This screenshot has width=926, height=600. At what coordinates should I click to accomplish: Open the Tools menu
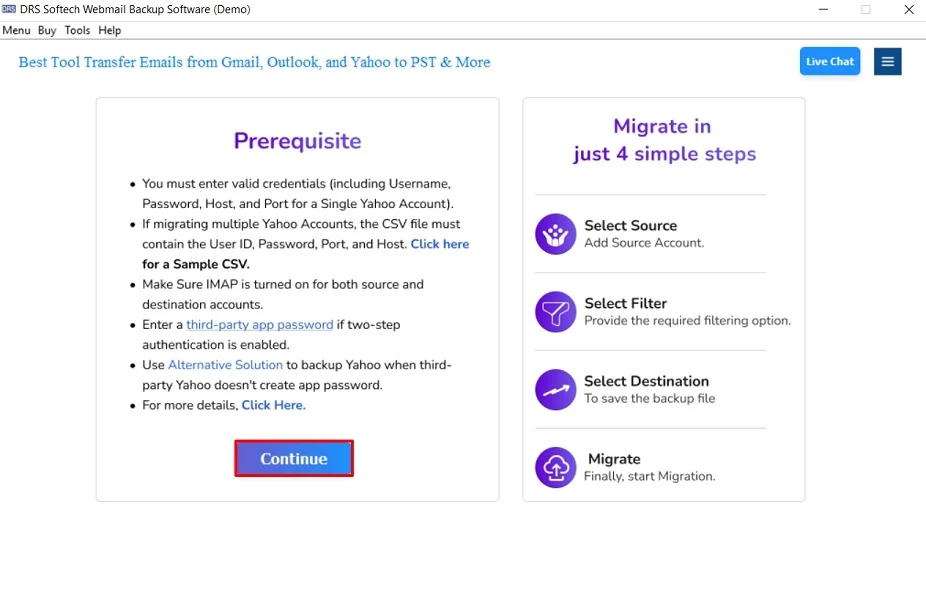[77, 30]
